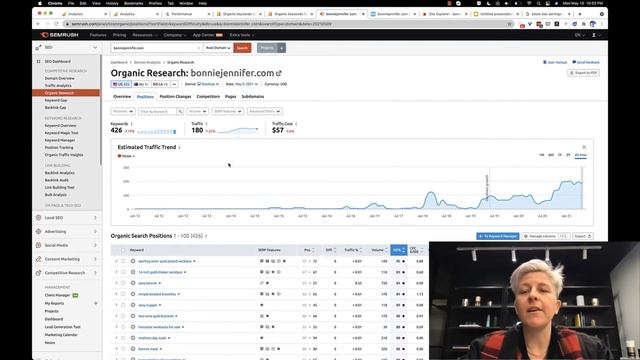Close the Estimated Traffic Trend panel
The width and height of the screenshot is (640, 360).
pyautogui.click(x=584, y=147)
